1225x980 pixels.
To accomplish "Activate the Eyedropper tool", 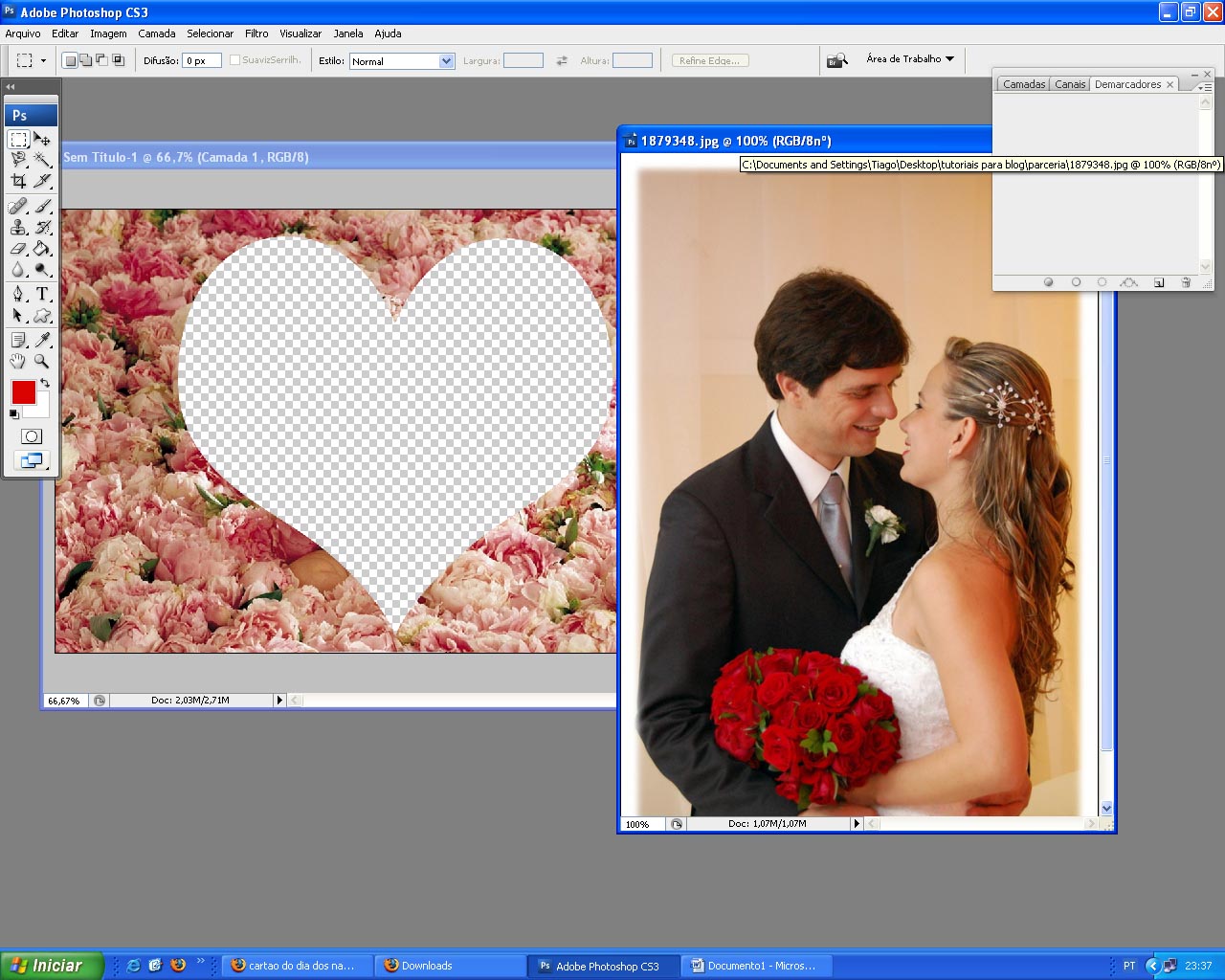I will [x=42, y=340].
